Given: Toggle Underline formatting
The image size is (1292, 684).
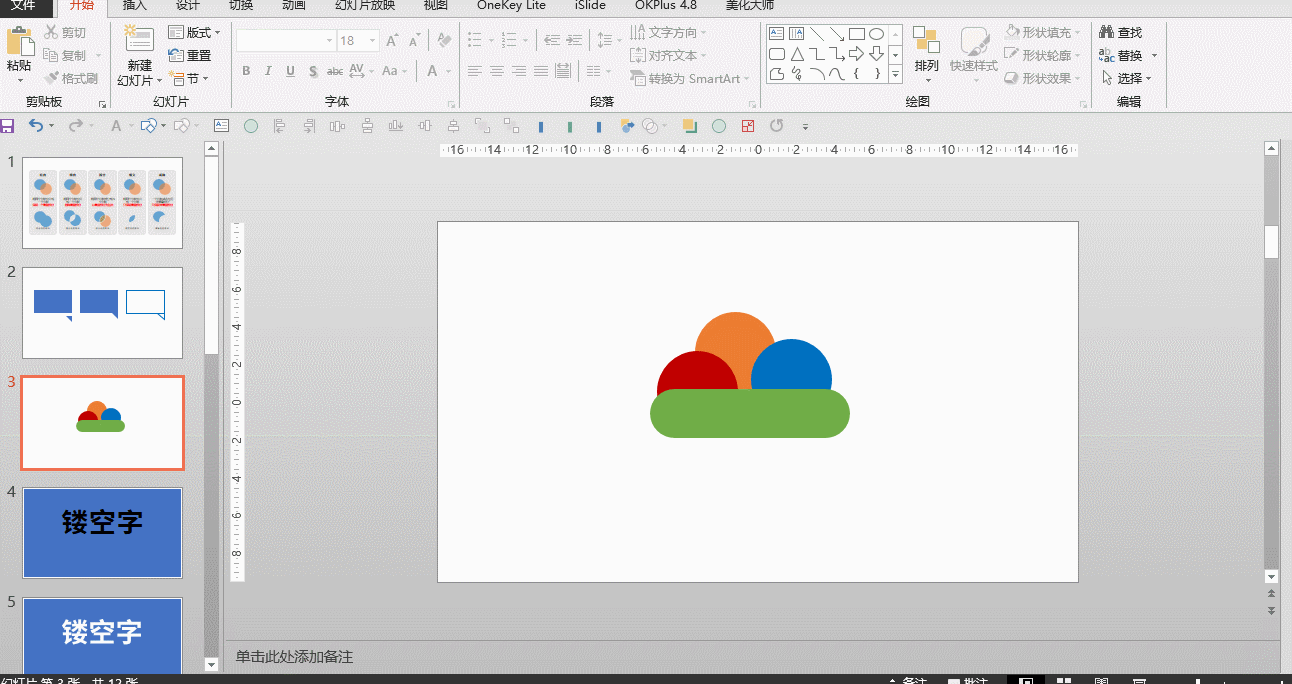Looking at the screenshot, I should [290, 71].
